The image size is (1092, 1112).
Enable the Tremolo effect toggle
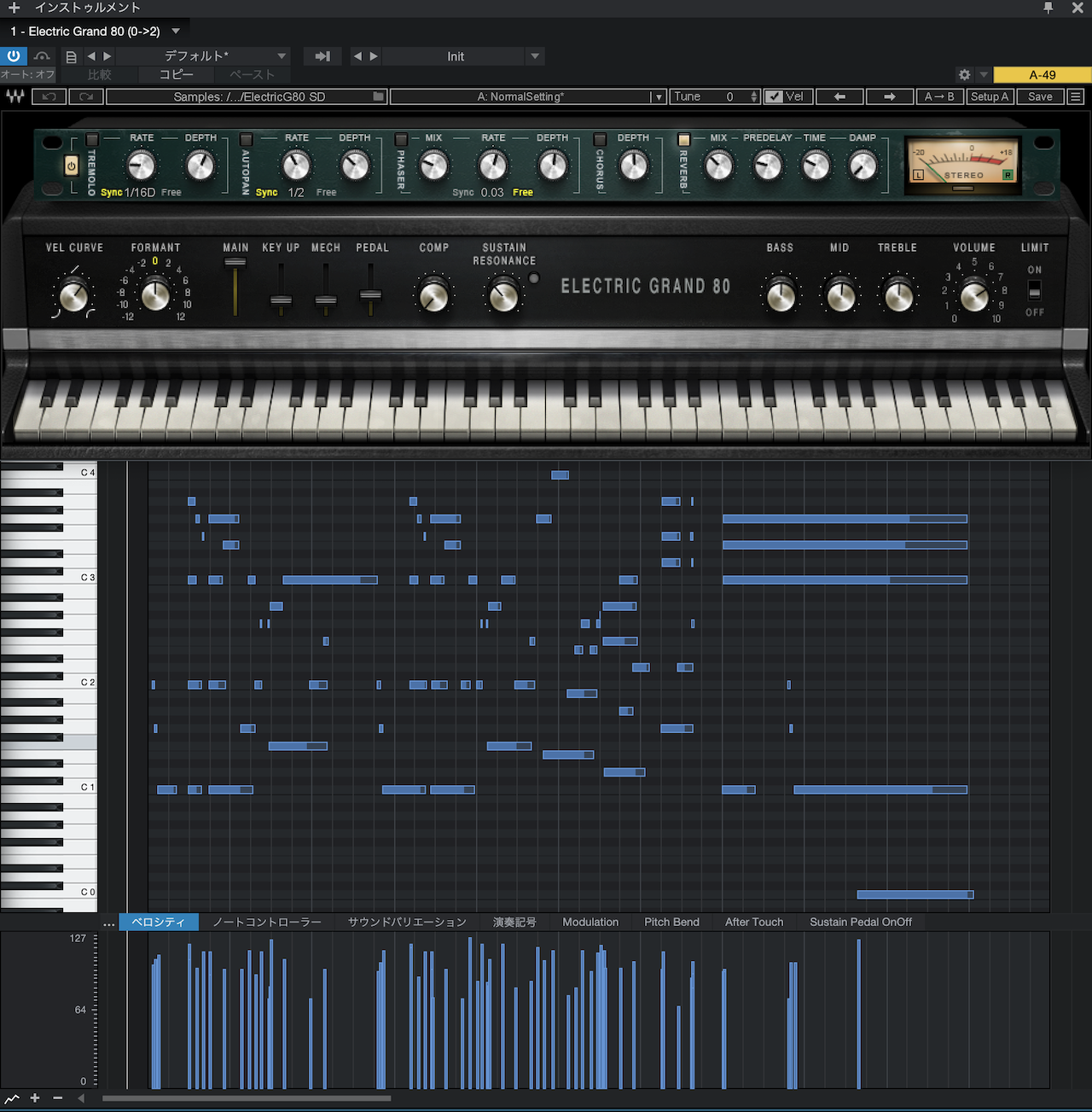92,139
